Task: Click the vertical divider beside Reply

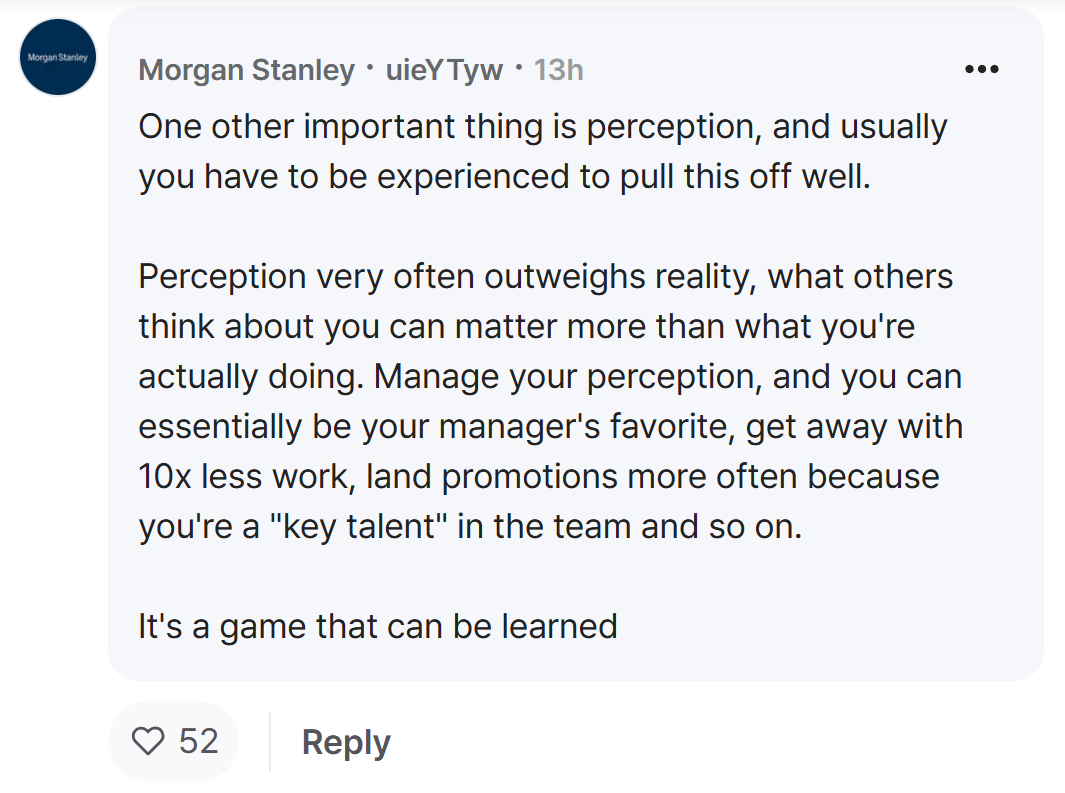Action: click(270, 741)
